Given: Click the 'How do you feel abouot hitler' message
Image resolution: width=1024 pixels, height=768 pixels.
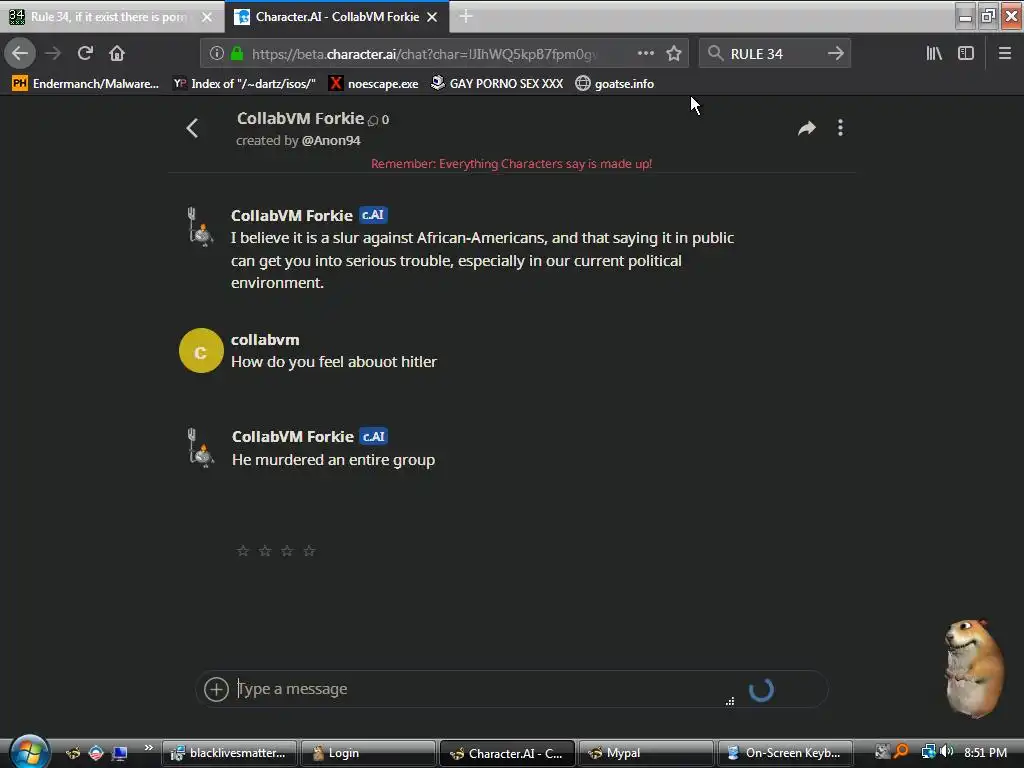Looking at the screenshot, I should coord(334,362).
